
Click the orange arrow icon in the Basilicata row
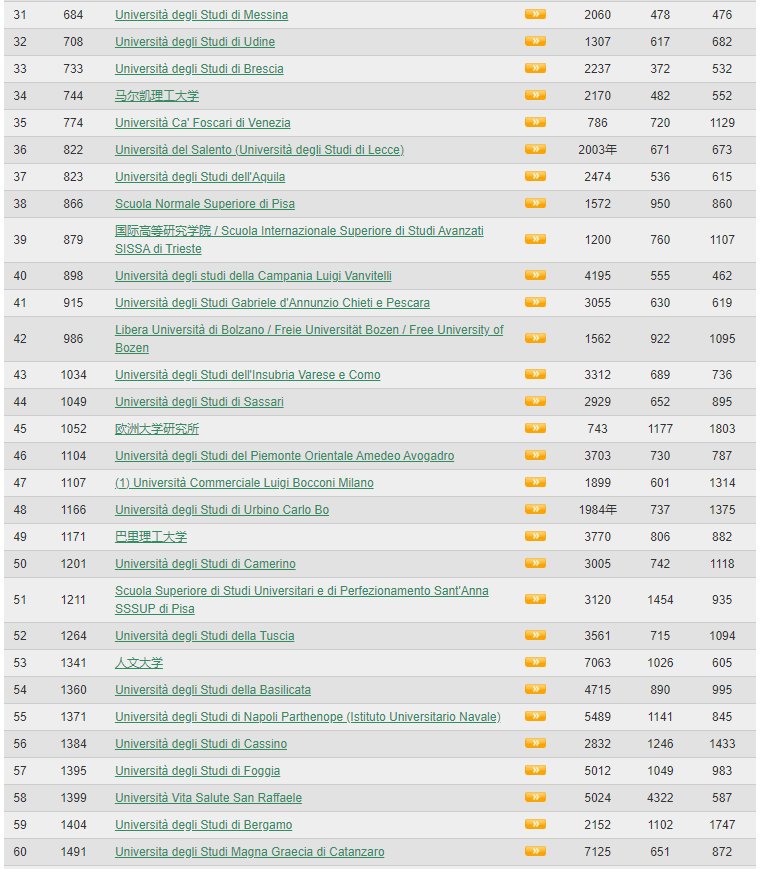(535, 689)
